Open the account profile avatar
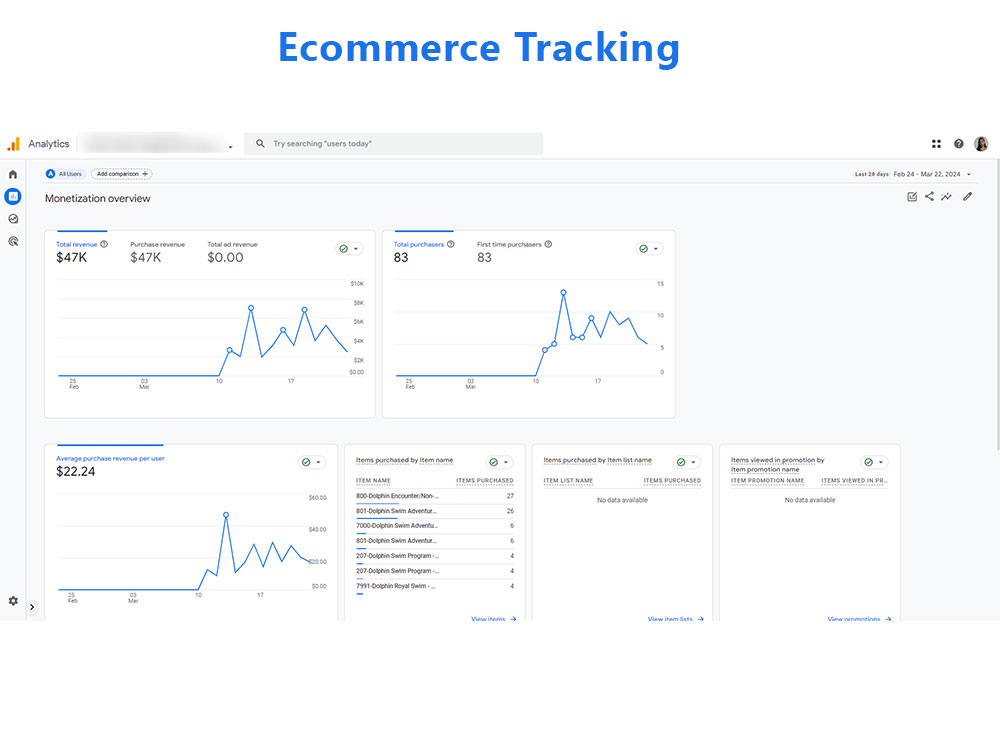 [981, 144]
